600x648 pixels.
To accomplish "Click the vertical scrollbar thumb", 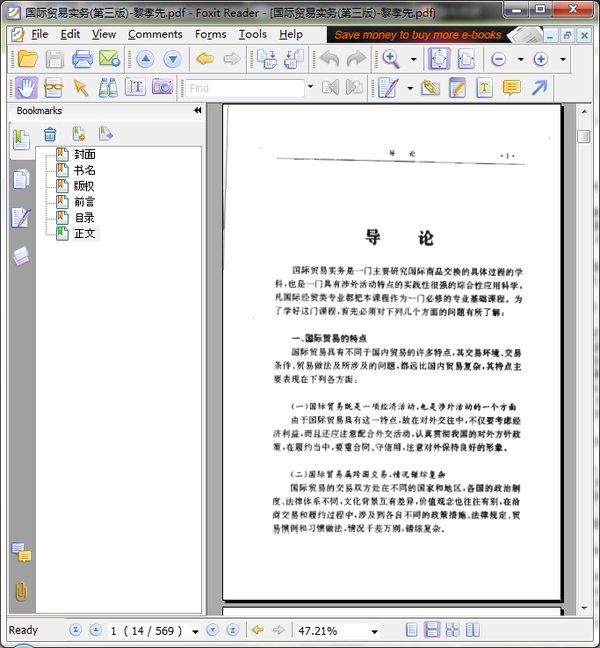I will 583,136.
